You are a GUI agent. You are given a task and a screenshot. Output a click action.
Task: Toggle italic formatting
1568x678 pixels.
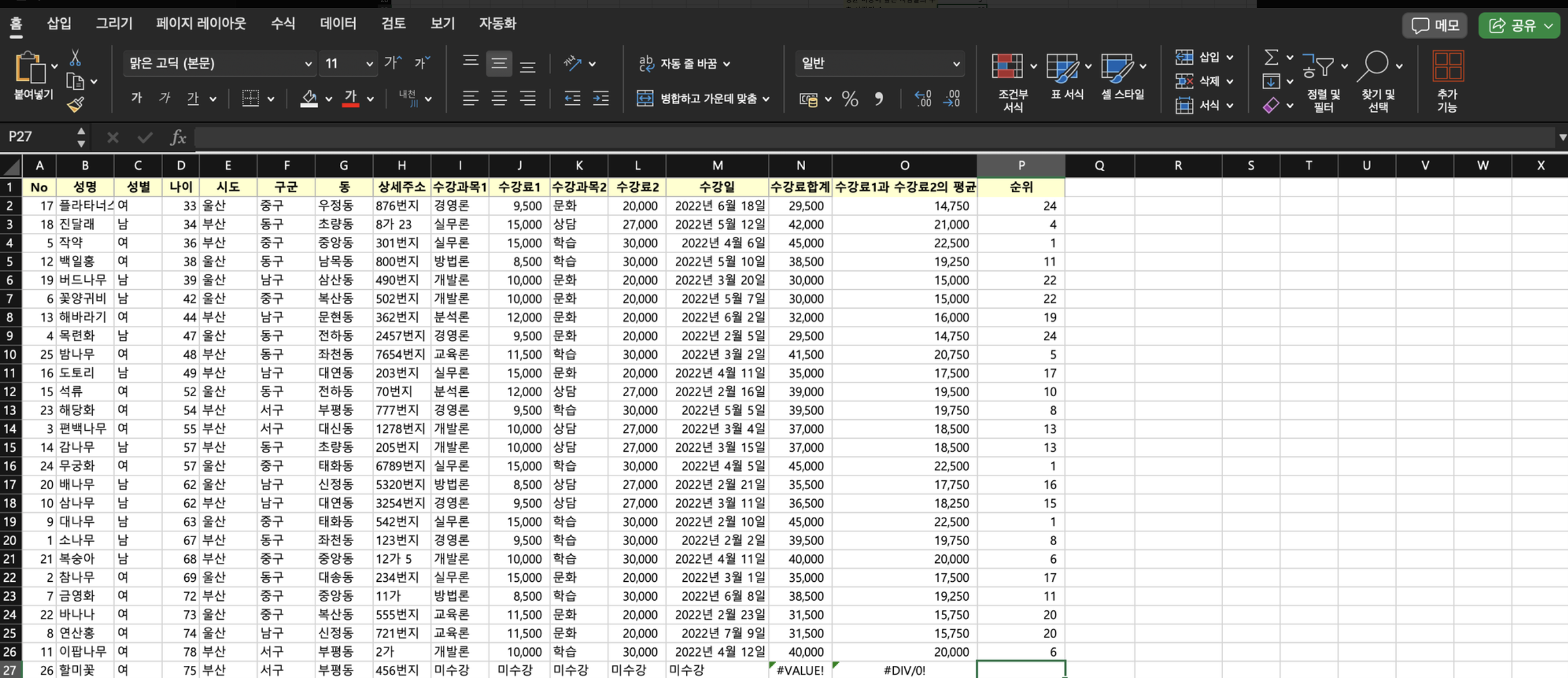click(164, 98)
